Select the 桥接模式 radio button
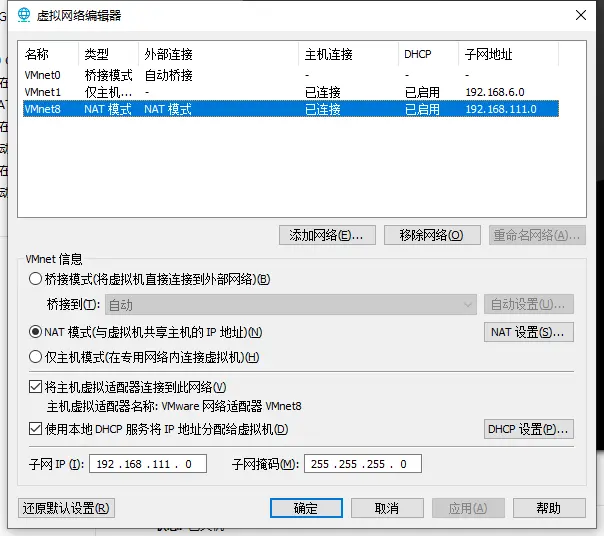This screenshot has height=536, width=604. 35,279
